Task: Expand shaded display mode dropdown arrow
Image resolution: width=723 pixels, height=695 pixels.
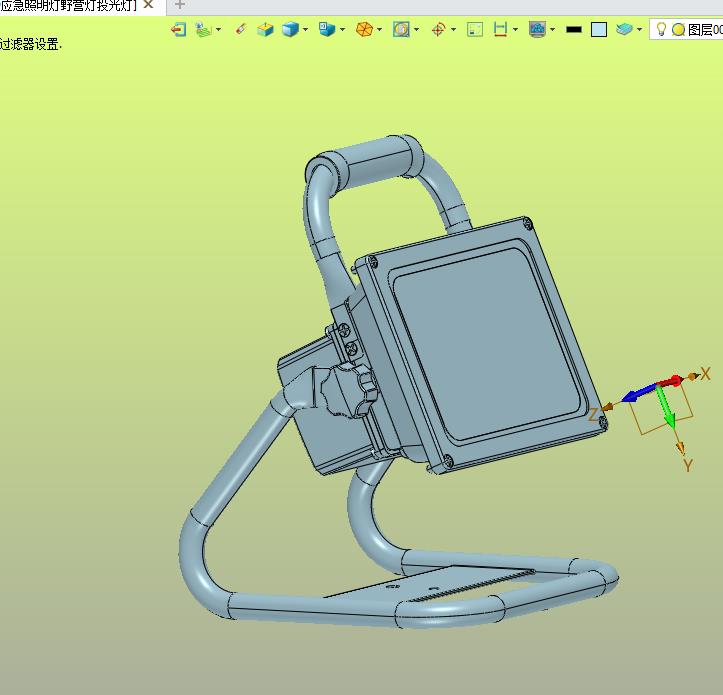Action: (x=306, y=30)
